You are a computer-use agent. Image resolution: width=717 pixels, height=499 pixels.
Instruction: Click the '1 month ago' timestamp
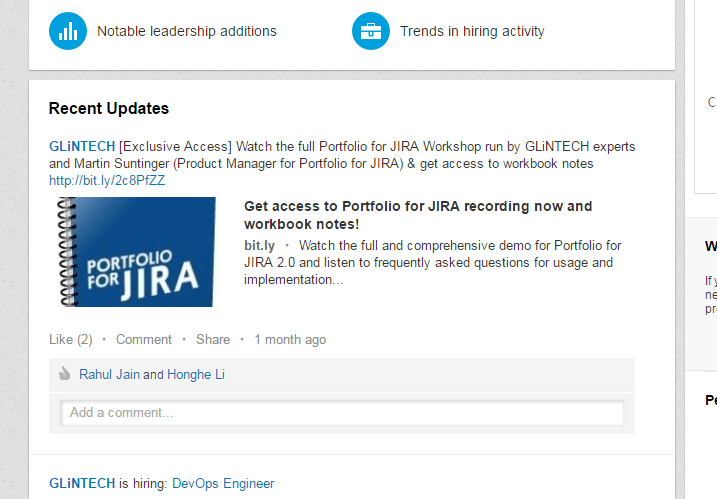tap(290, 339)
